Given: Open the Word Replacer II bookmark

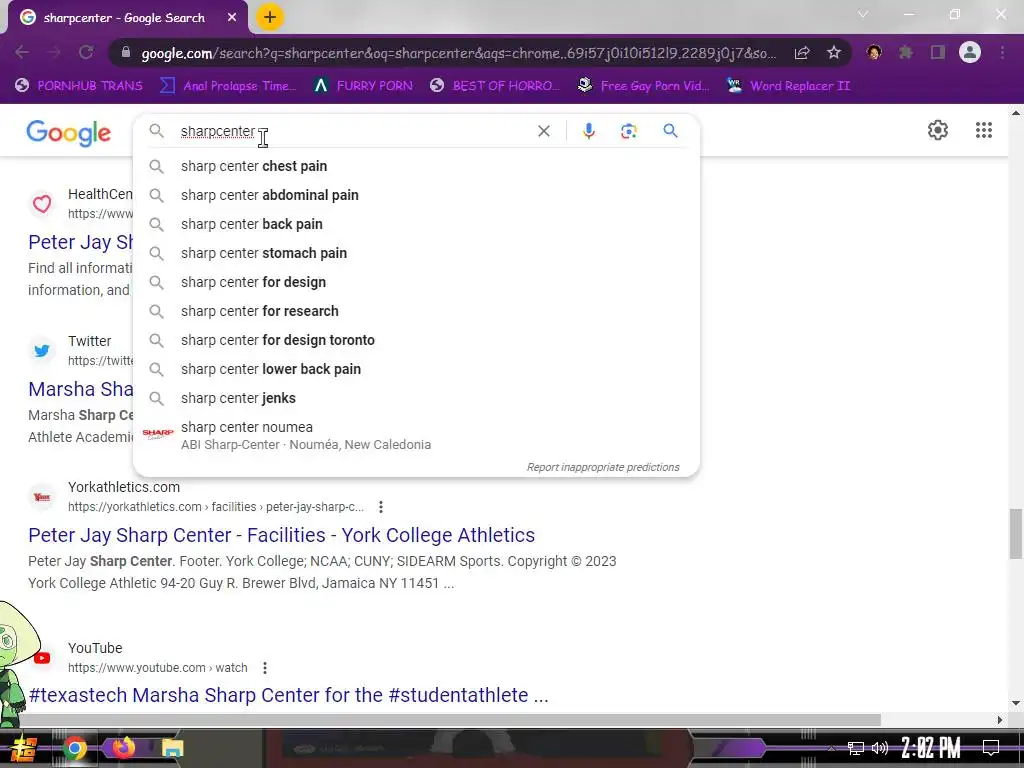Looking at the screenshot, I should [788, 86].
